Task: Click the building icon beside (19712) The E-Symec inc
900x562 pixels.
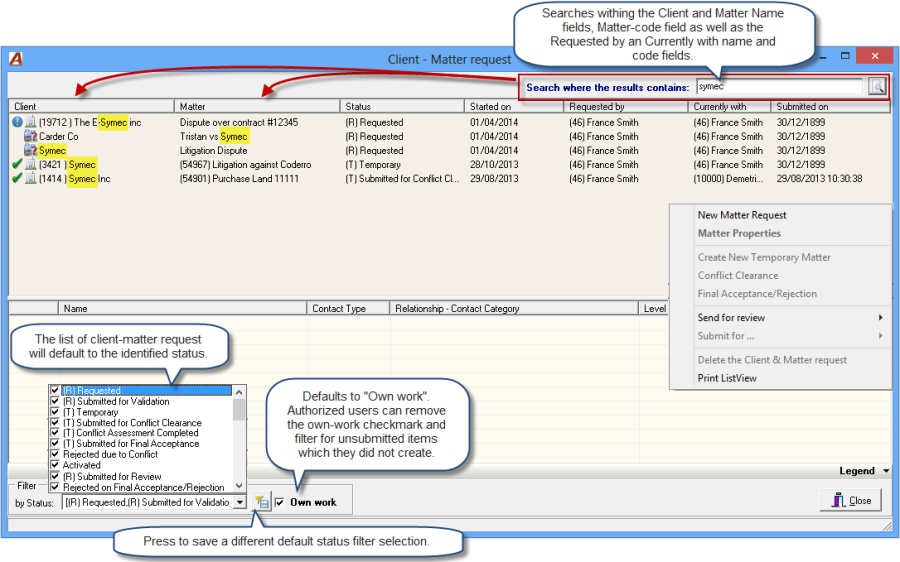Action: pyautogui.click(x=30, y=122)
